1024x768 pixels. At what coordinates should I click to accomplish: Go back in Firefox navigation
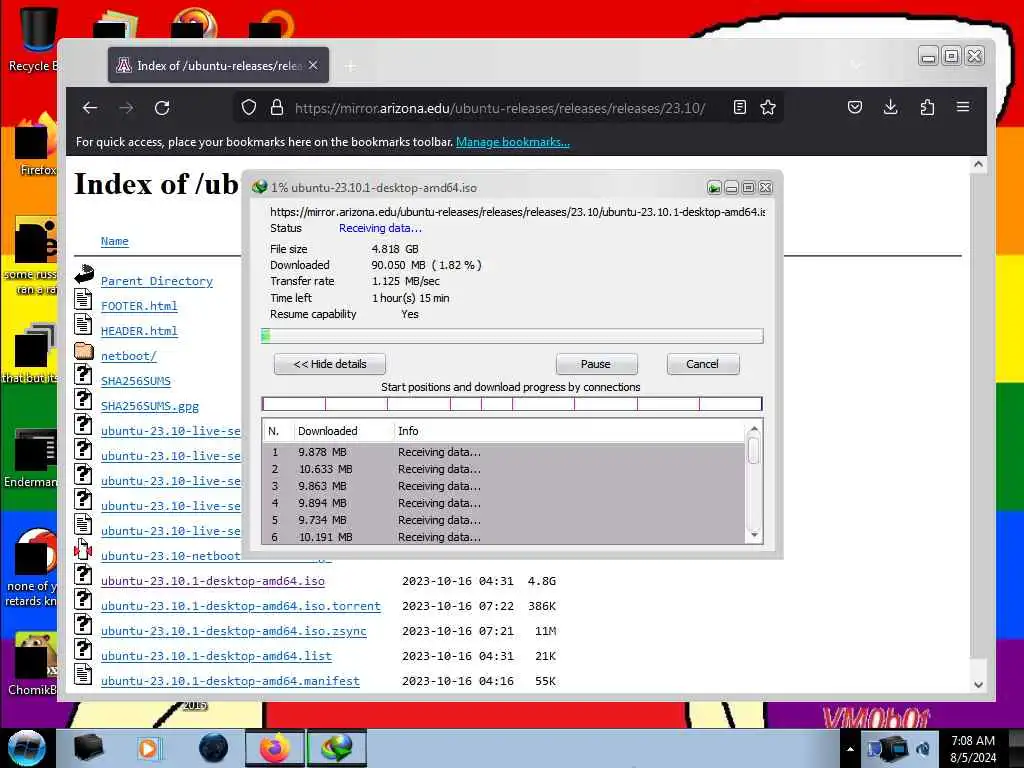pos(90,108)
